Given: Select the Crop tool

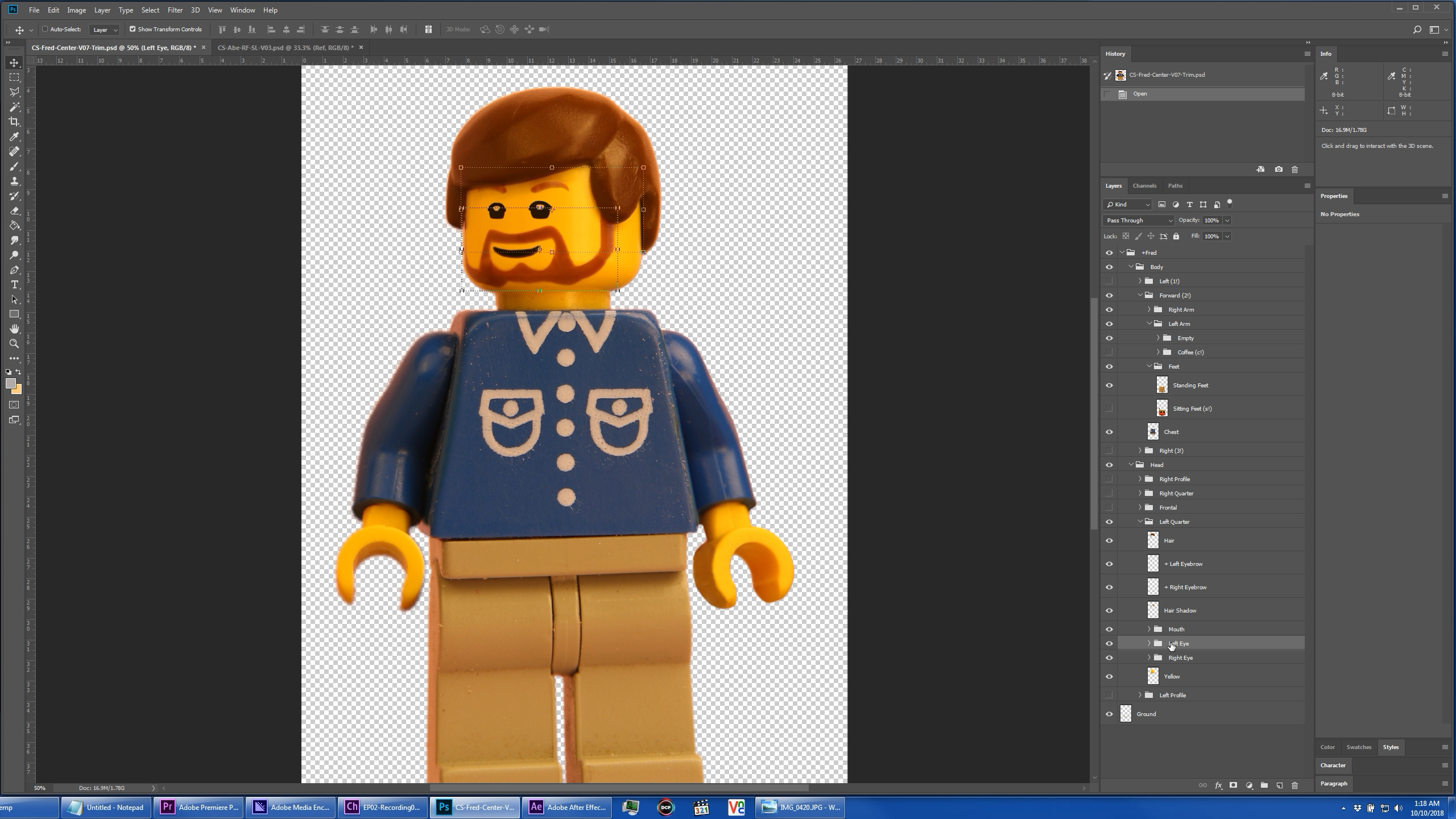Looking at the screenshot, I should coord(14,122).
